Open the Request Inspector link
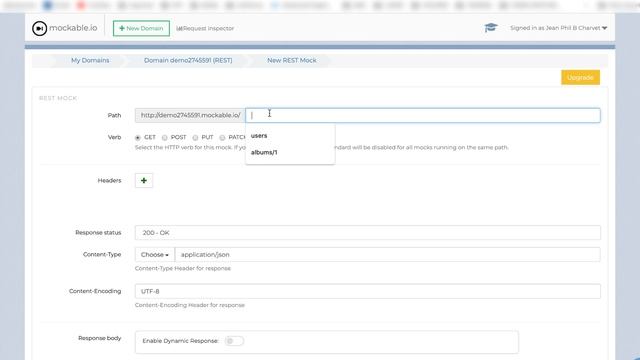This screenshot has width=640, height=360. click(x=205, y=29)
